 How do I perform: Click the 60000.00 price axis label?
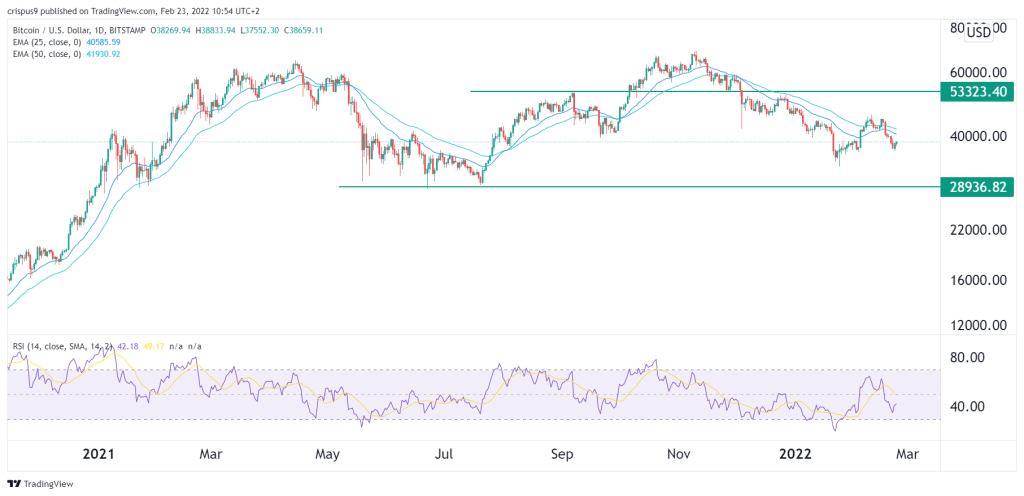coord(976,72)
